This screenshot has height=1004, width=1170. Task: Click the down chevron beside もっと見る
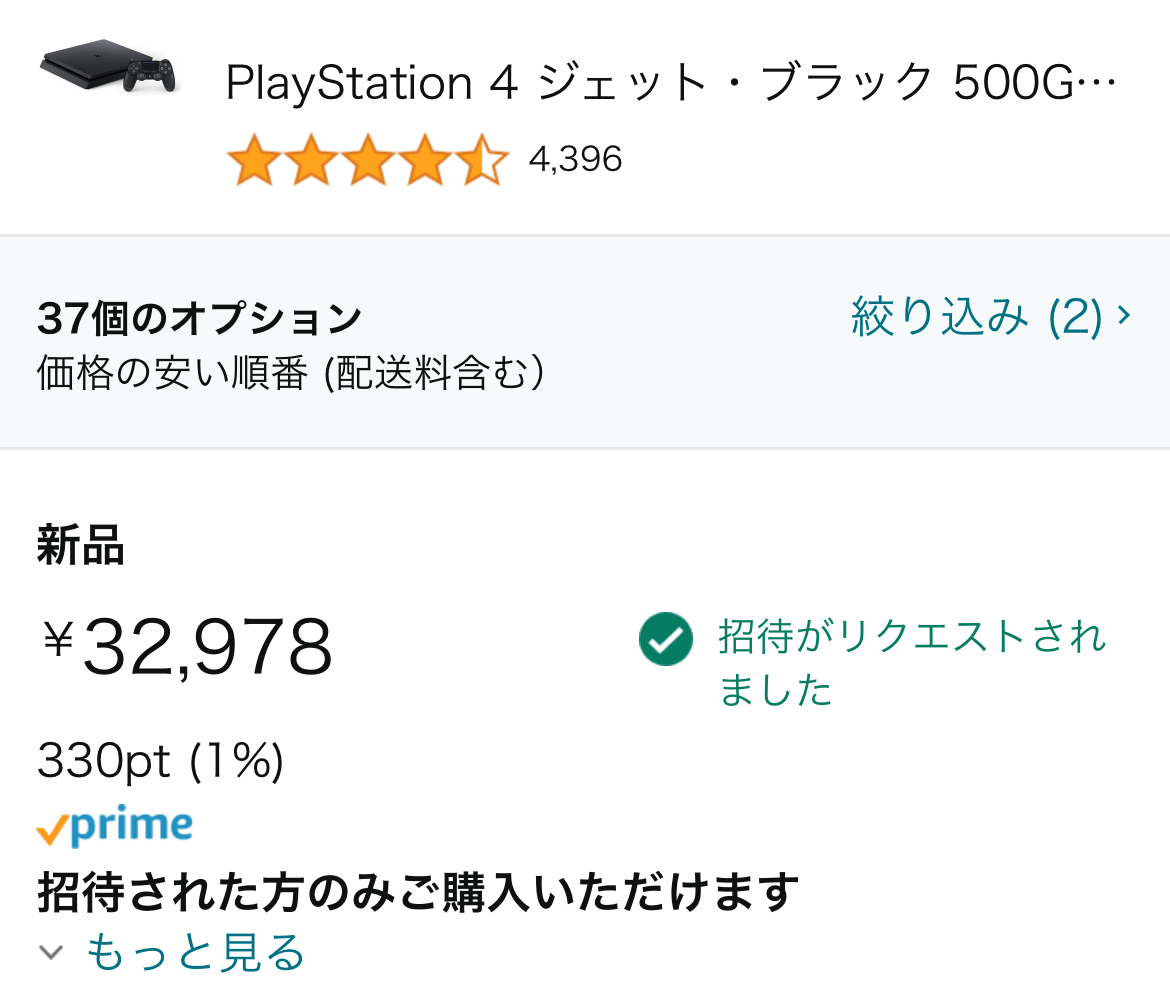(52, 952)
